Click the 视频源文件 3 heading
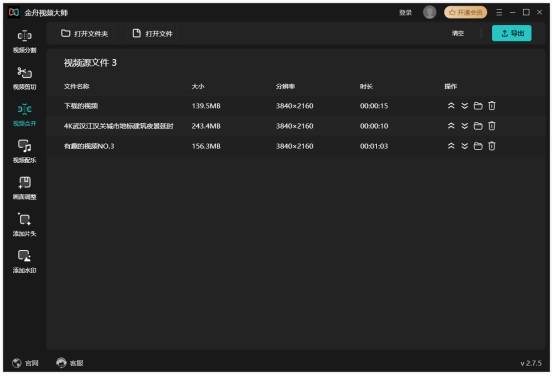553x376 pixels. click(90, 63)
